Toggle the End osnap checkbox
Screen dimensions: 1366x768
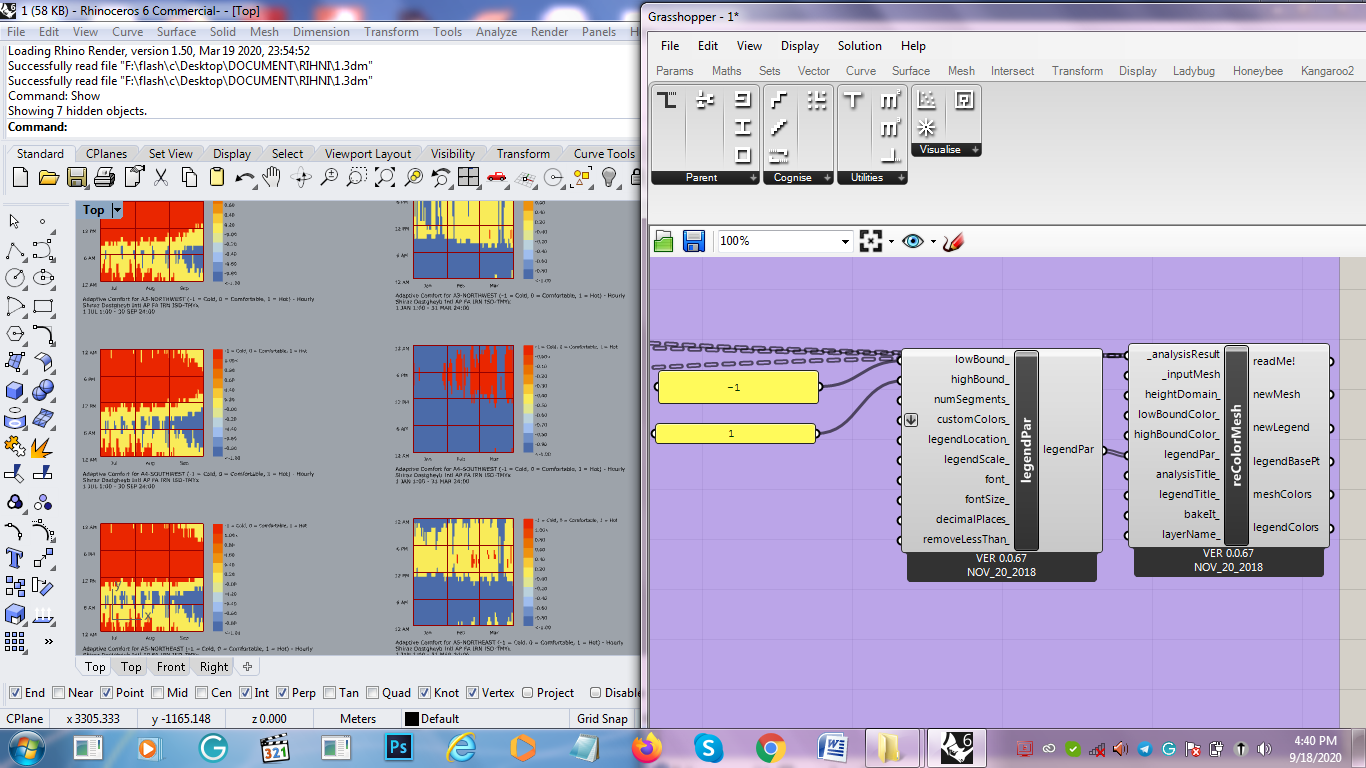click(15, 692)
